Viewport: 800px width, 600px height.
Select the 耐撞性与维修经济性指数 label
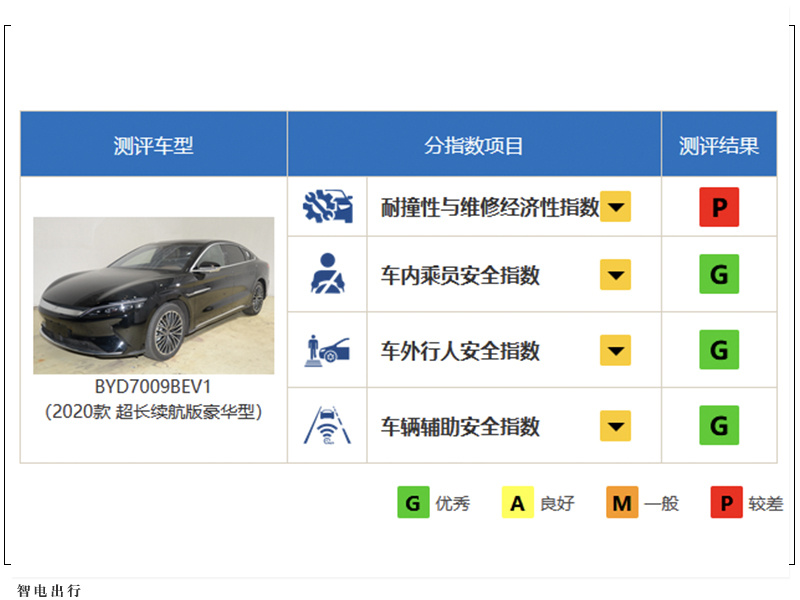[x=490, y=207]
